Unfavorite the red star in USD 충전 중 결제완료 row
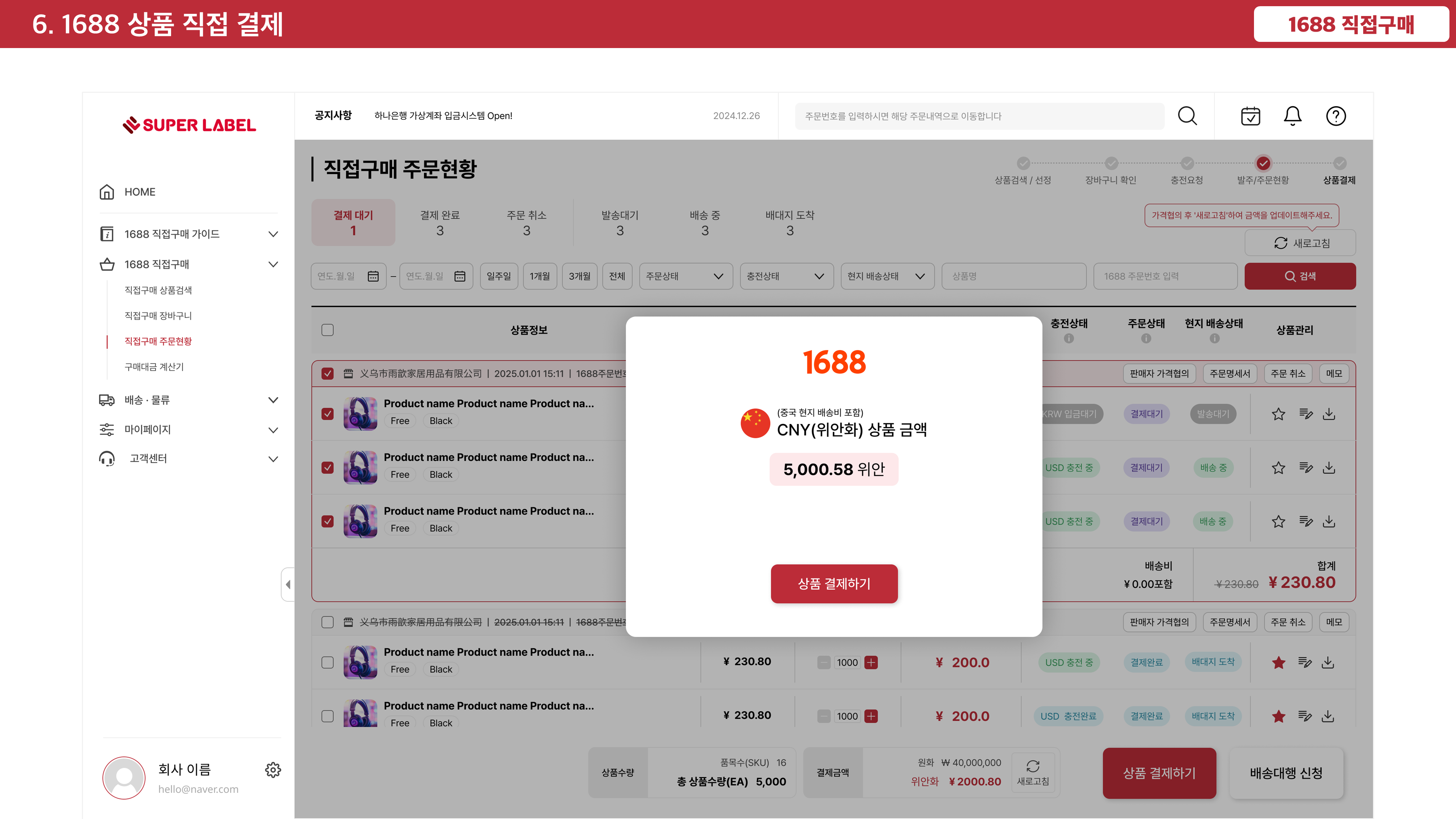This screenshot has width=1456, height=819. pyautogui.click(x=1278, y=662)
